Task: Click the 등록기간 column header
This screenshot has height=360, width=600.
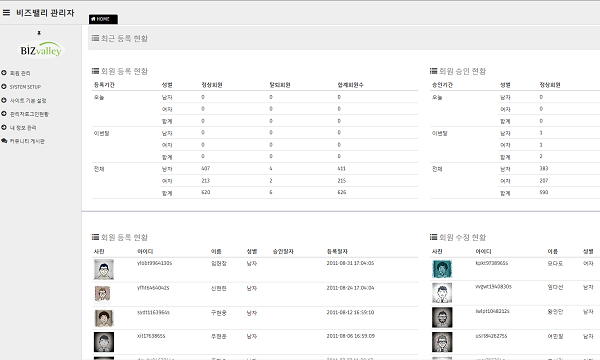Action: point(104,85)
